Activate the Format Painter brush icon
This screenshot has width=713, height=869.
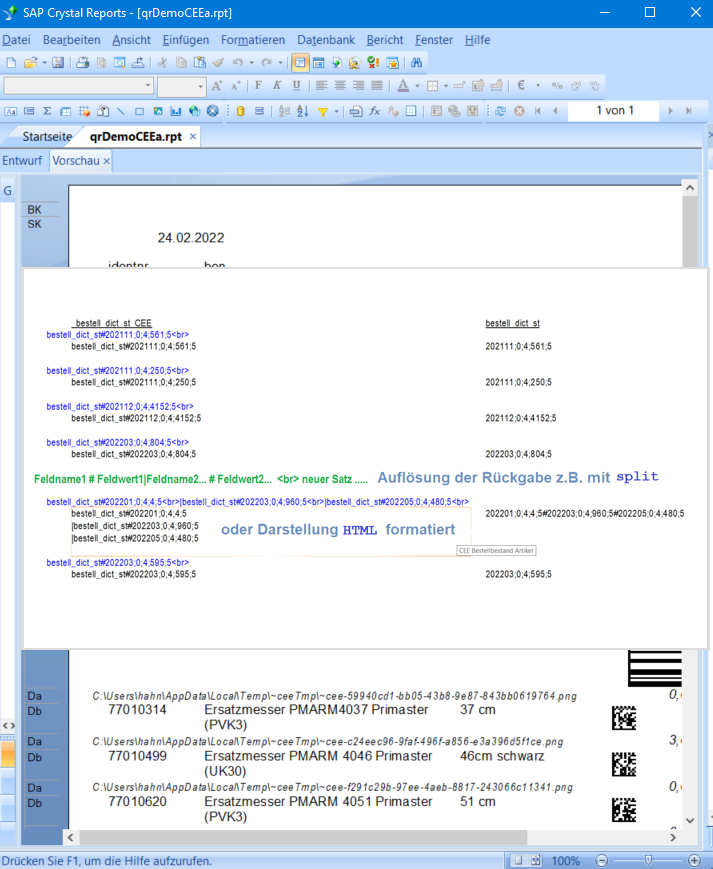coord(218,63)
